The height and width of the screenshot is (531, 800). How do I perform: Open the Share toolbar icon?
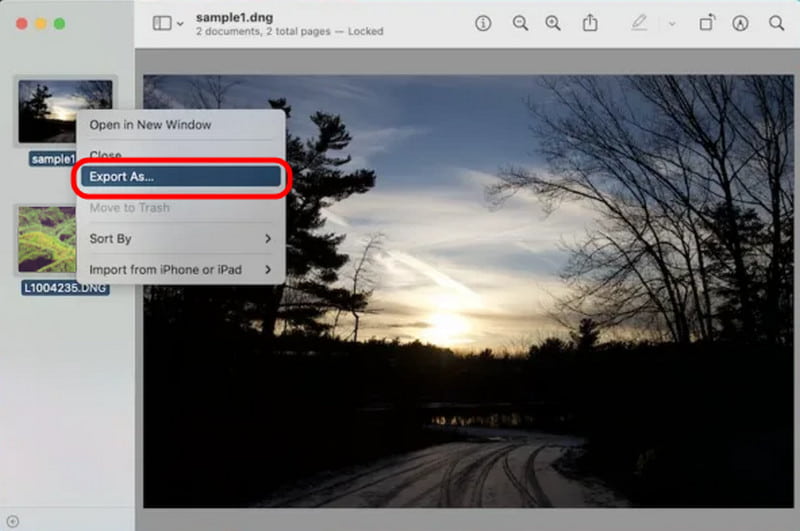point(590,23)
